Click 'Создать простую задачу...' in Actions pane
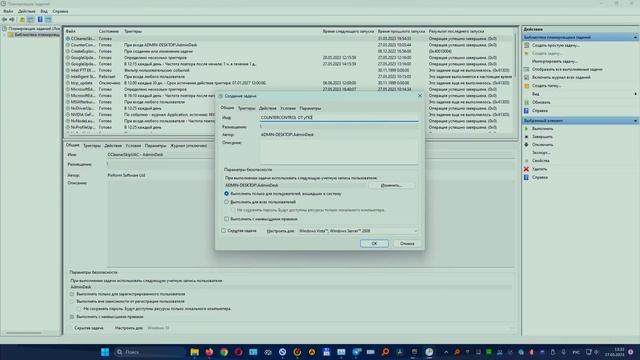Viewport: 640px width, 360px height. tap(556, 45)
